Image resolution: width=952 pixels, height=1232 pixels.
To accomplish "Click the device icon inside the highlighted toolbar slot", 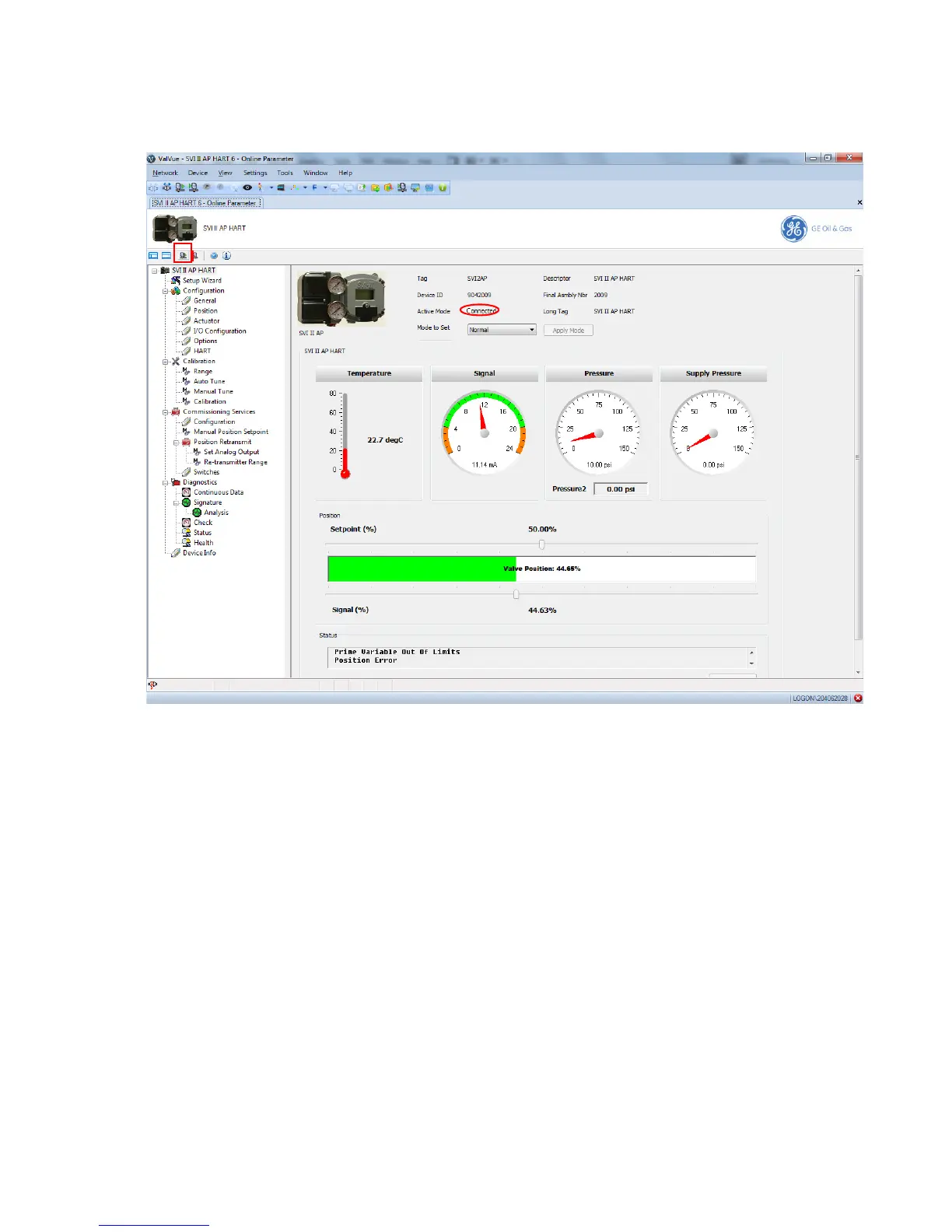I will point(183,255).
